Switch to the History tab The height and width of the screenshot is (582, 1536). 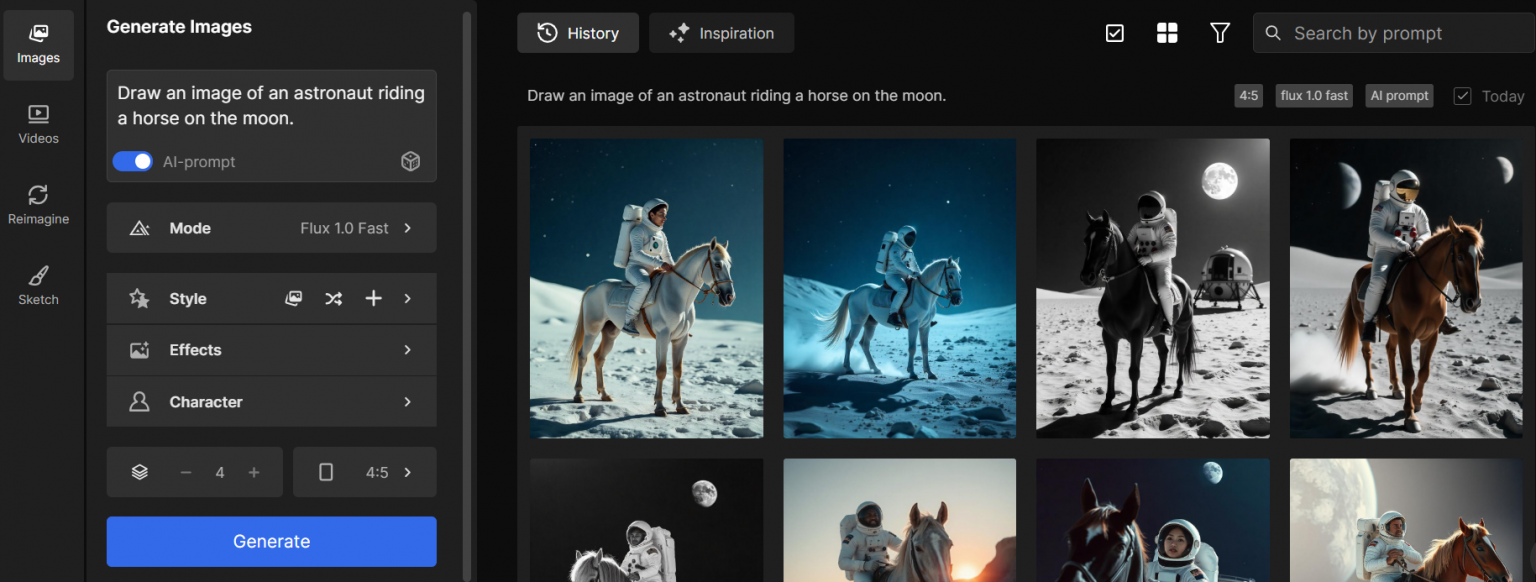(x=577, y=32)
